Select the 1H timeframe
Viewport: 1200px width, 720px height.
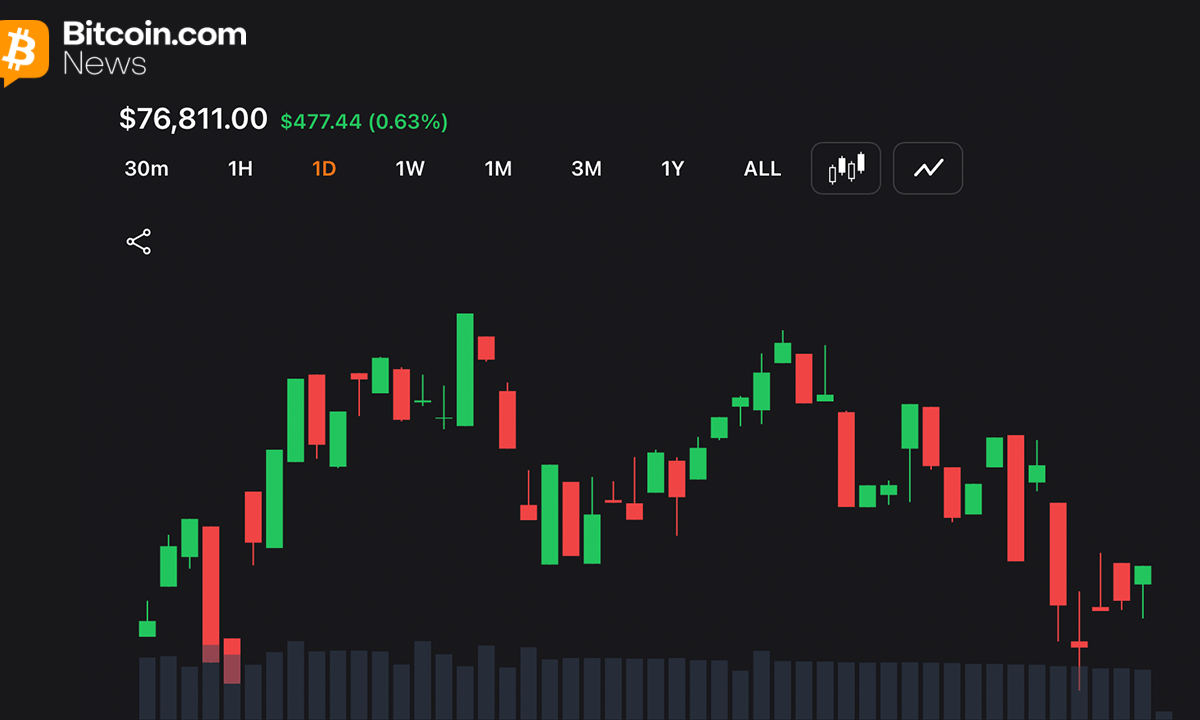pos(240,169)
